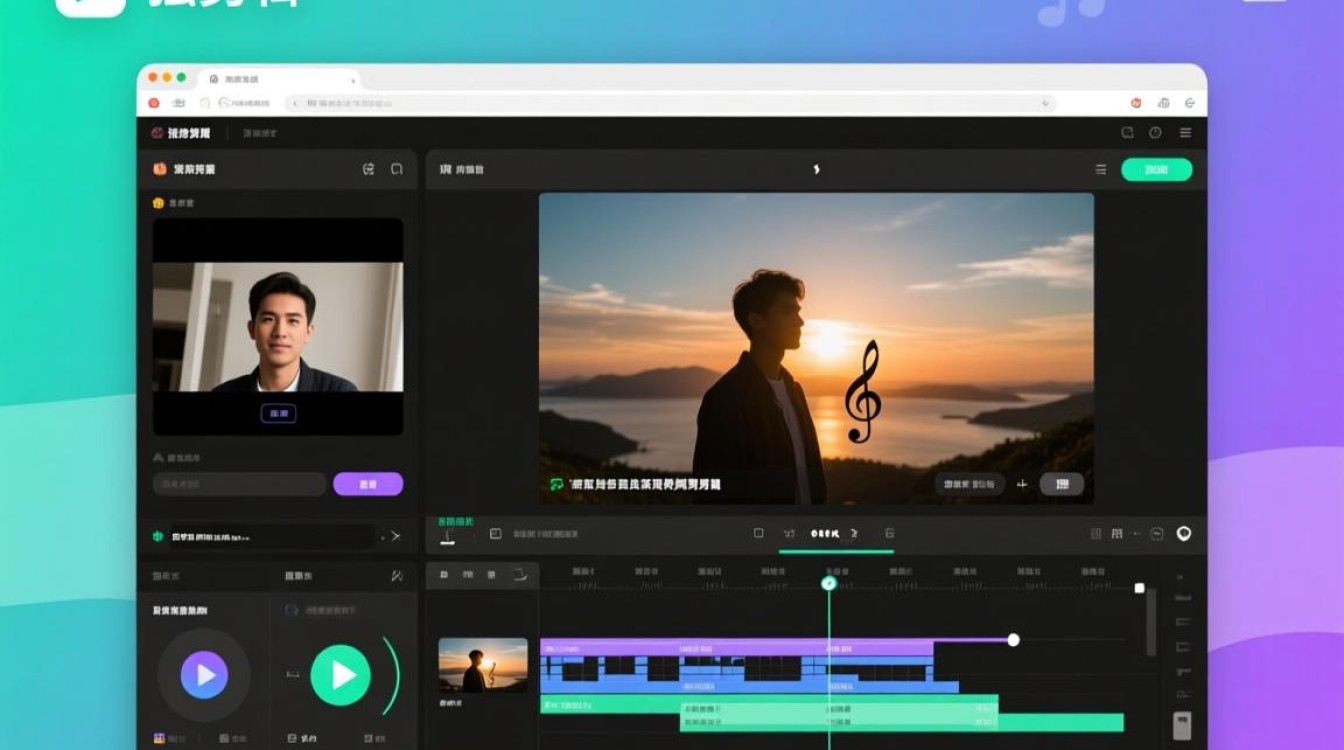Screen dimensions: 1344x750
Task: Click the browser address bar
Action: pos(670,103)
